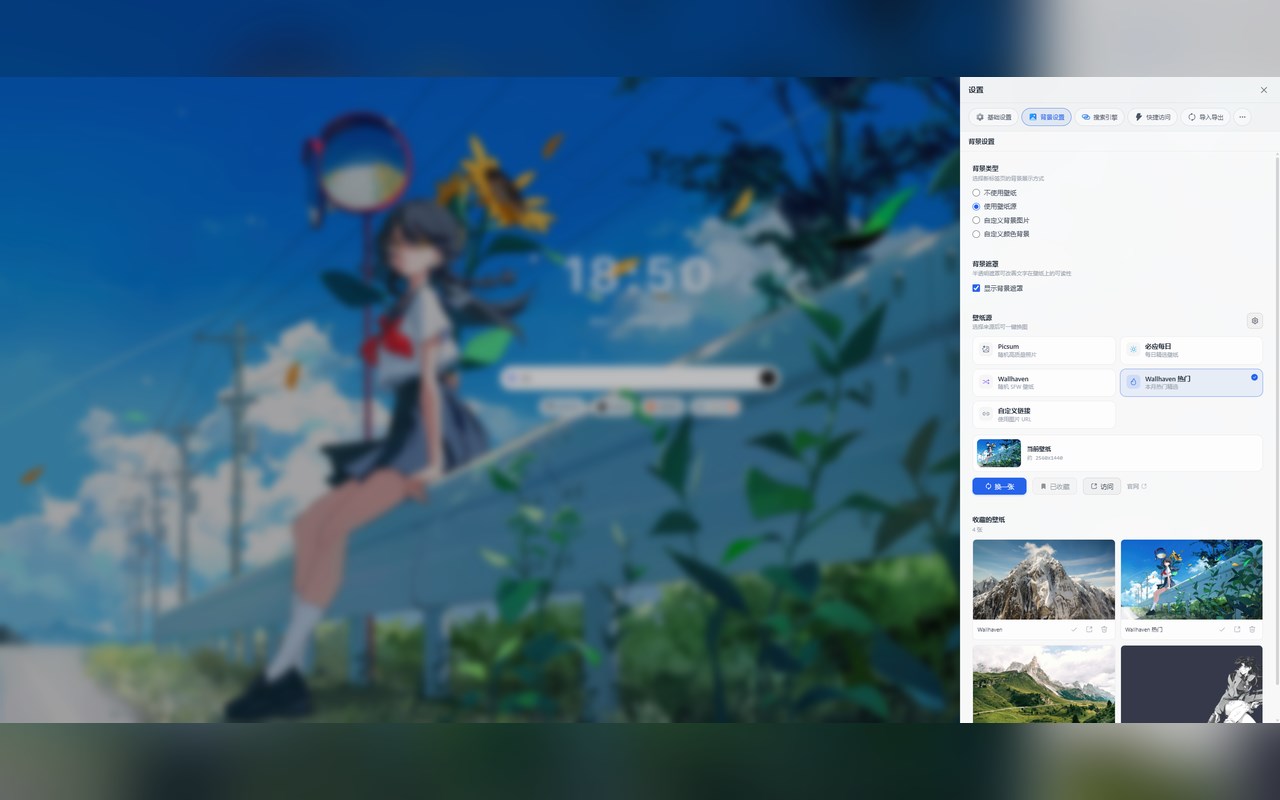Choose the 自定义颜色背景 radio option

click(976, 234)
